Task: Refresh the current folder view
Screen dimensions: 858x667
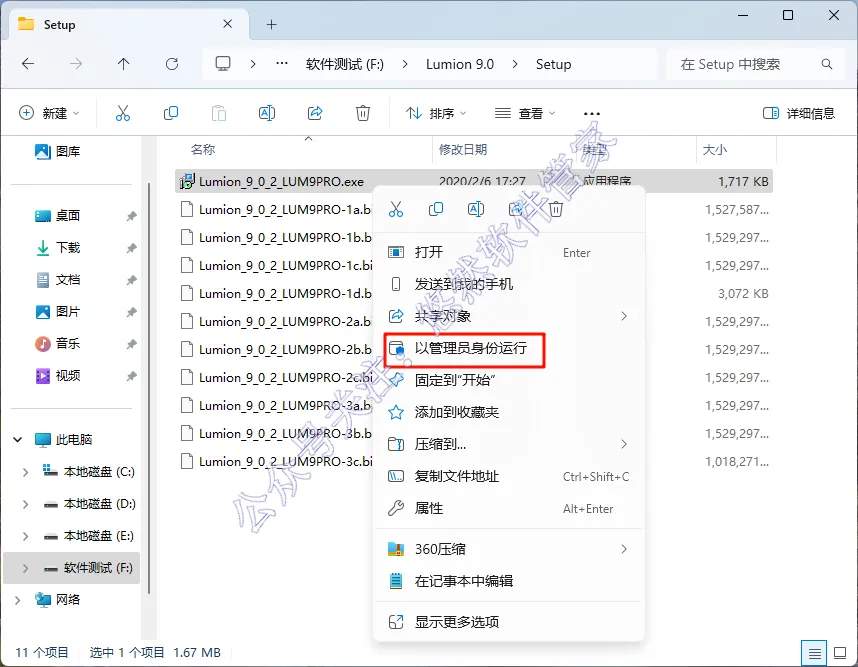Action: (172, 64)
